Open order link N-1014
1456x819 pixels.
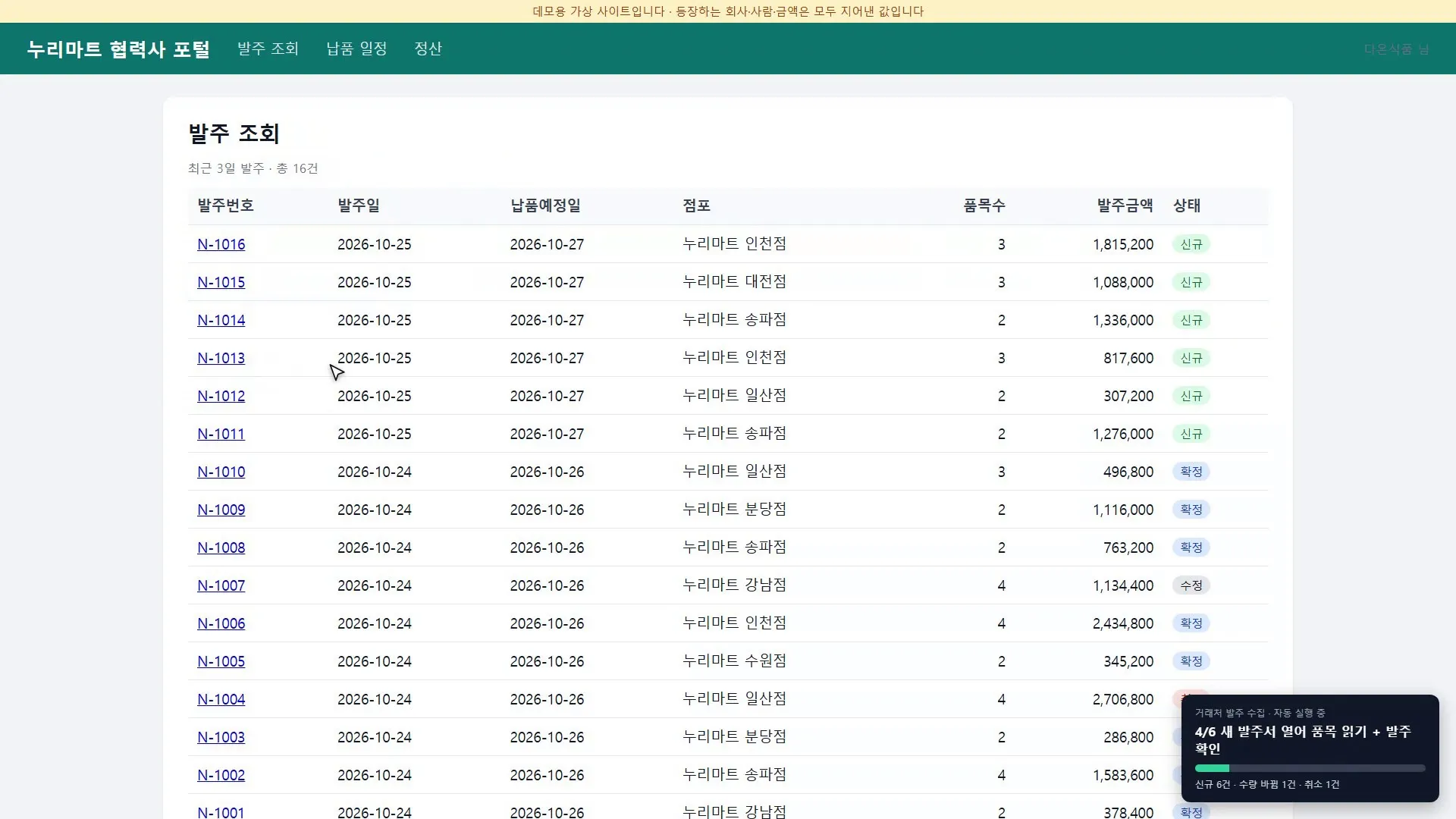[221, 320]
